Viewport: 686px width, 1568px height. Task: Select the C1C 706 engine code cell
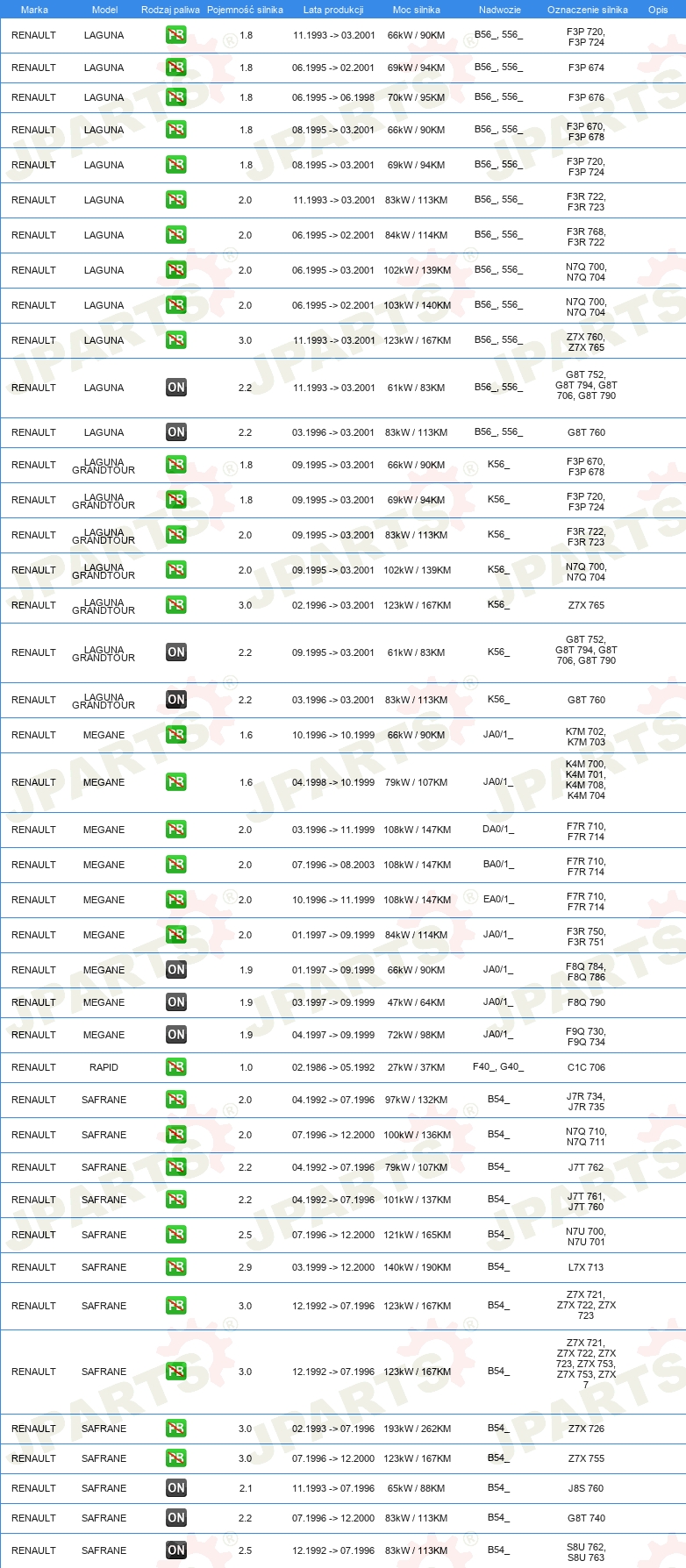point(586,1067)
